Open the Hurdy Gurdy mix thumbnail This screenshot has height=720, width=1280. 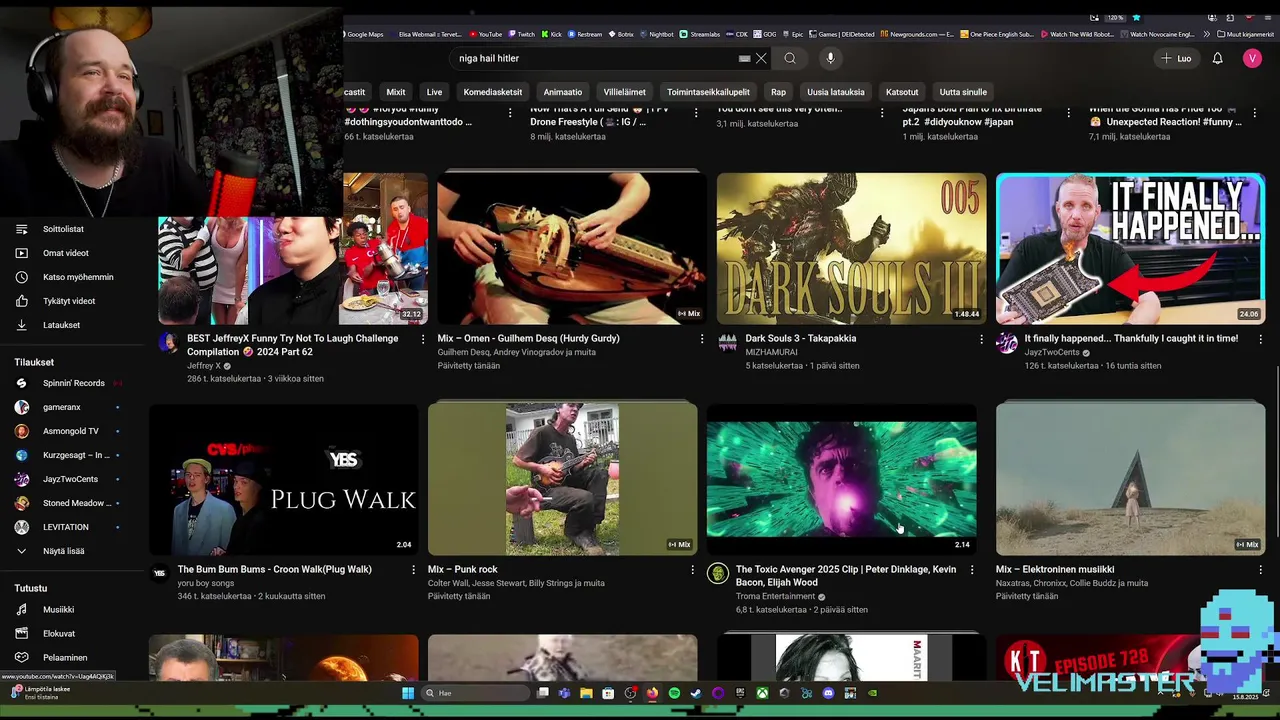pos(572,248)
